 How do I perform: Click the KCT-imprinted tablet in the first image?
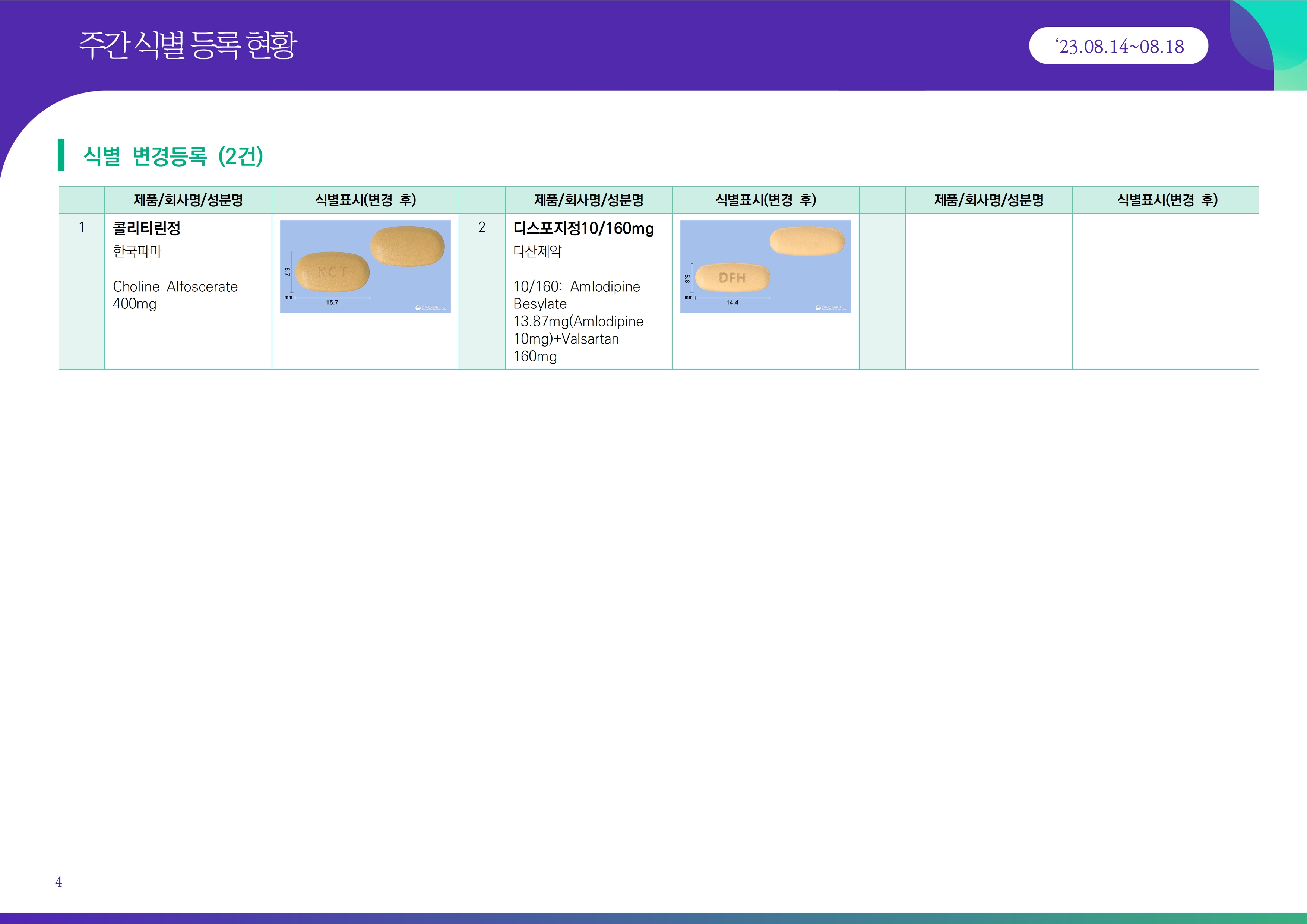332,272
